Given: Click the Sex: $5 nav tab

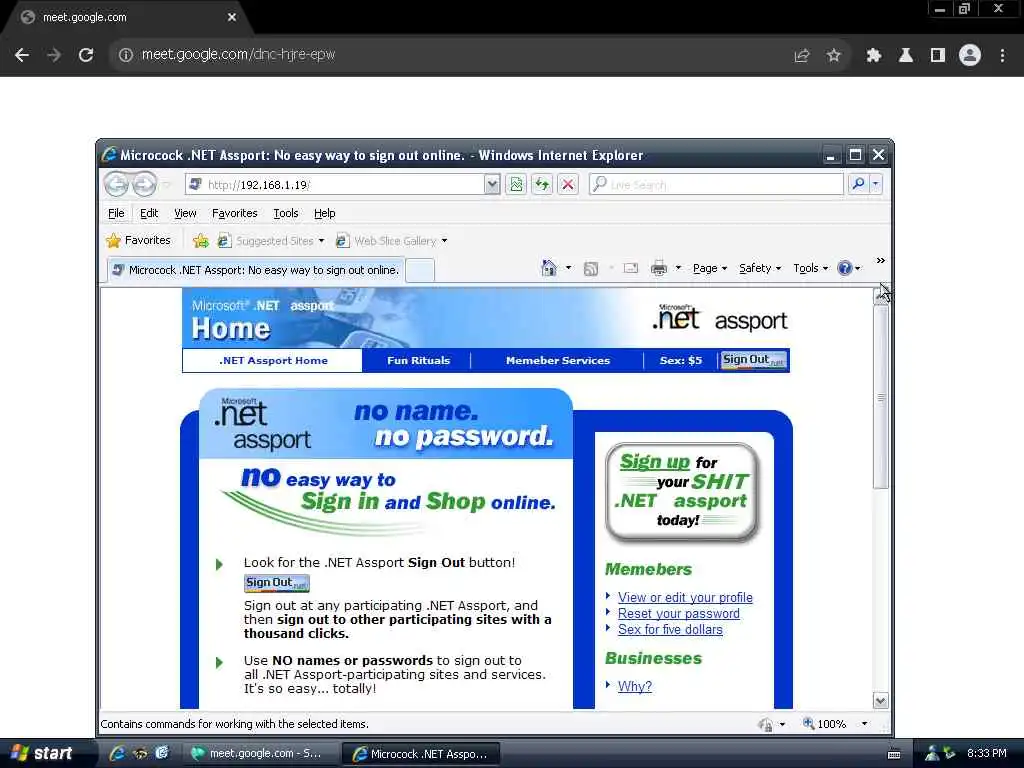Looking at the screenshot, I should point(680,360).
